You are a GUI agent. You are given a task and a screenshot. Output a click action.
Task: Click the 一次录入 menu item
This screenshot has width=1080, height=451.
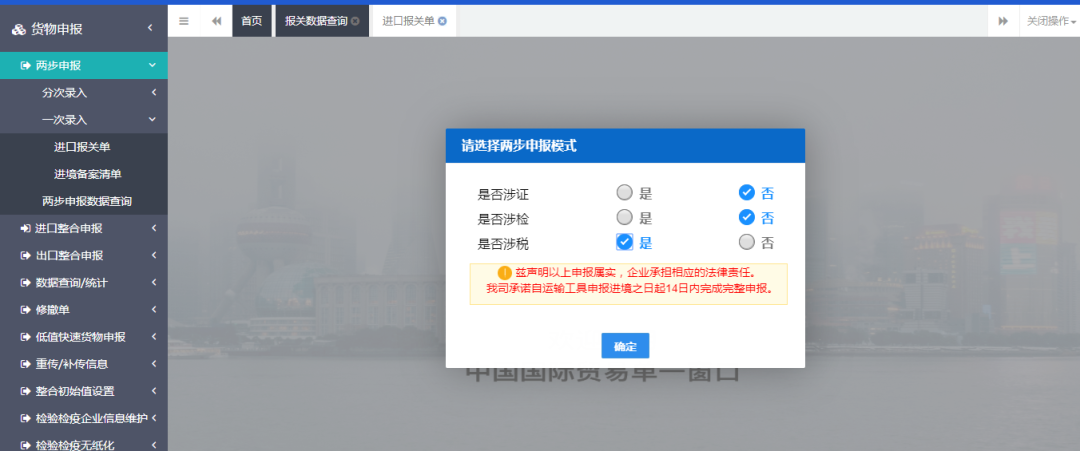pos(65,120)
